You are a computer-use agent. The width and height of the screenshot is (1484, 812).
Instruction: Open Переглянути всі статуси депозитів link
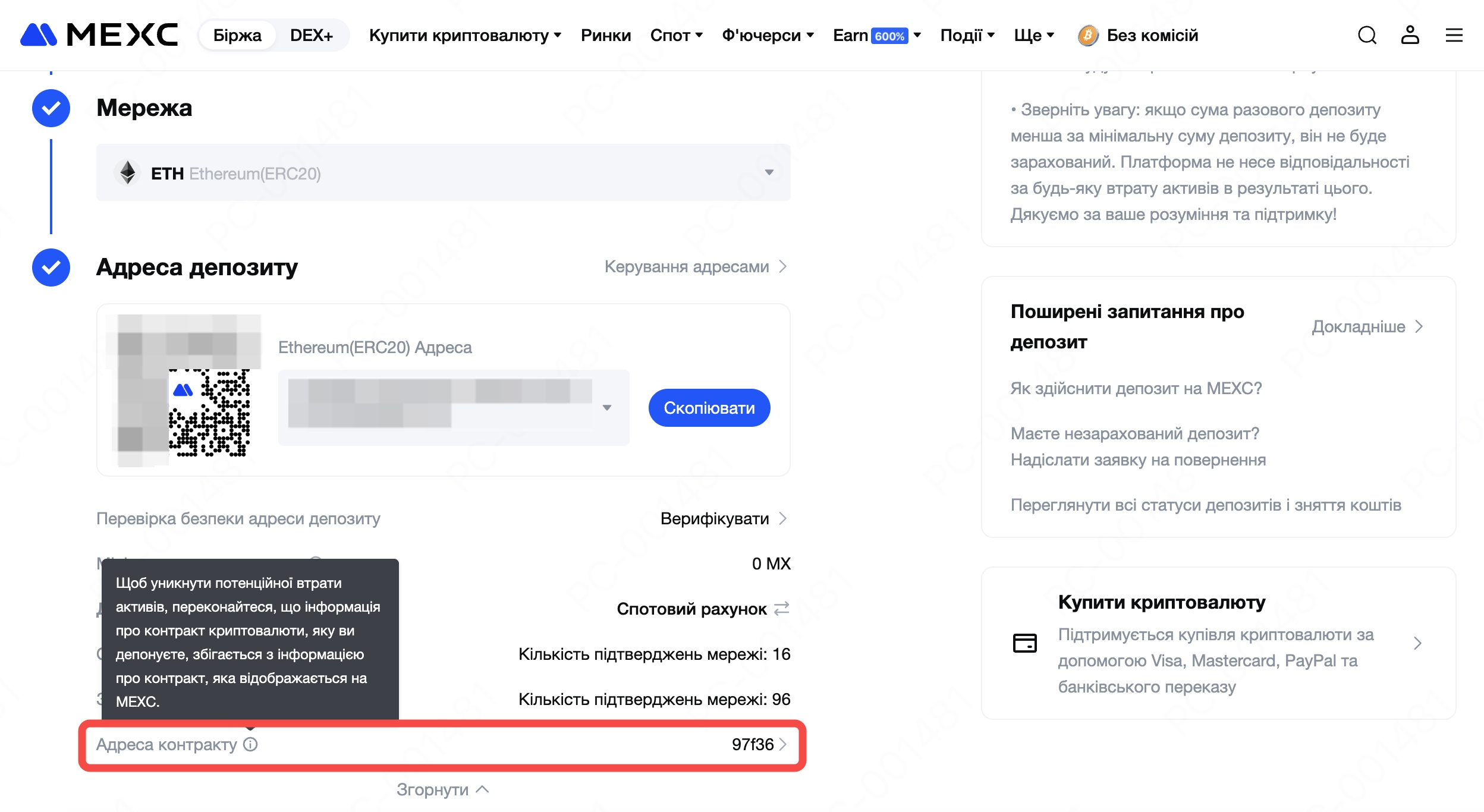coord(1206,505)
